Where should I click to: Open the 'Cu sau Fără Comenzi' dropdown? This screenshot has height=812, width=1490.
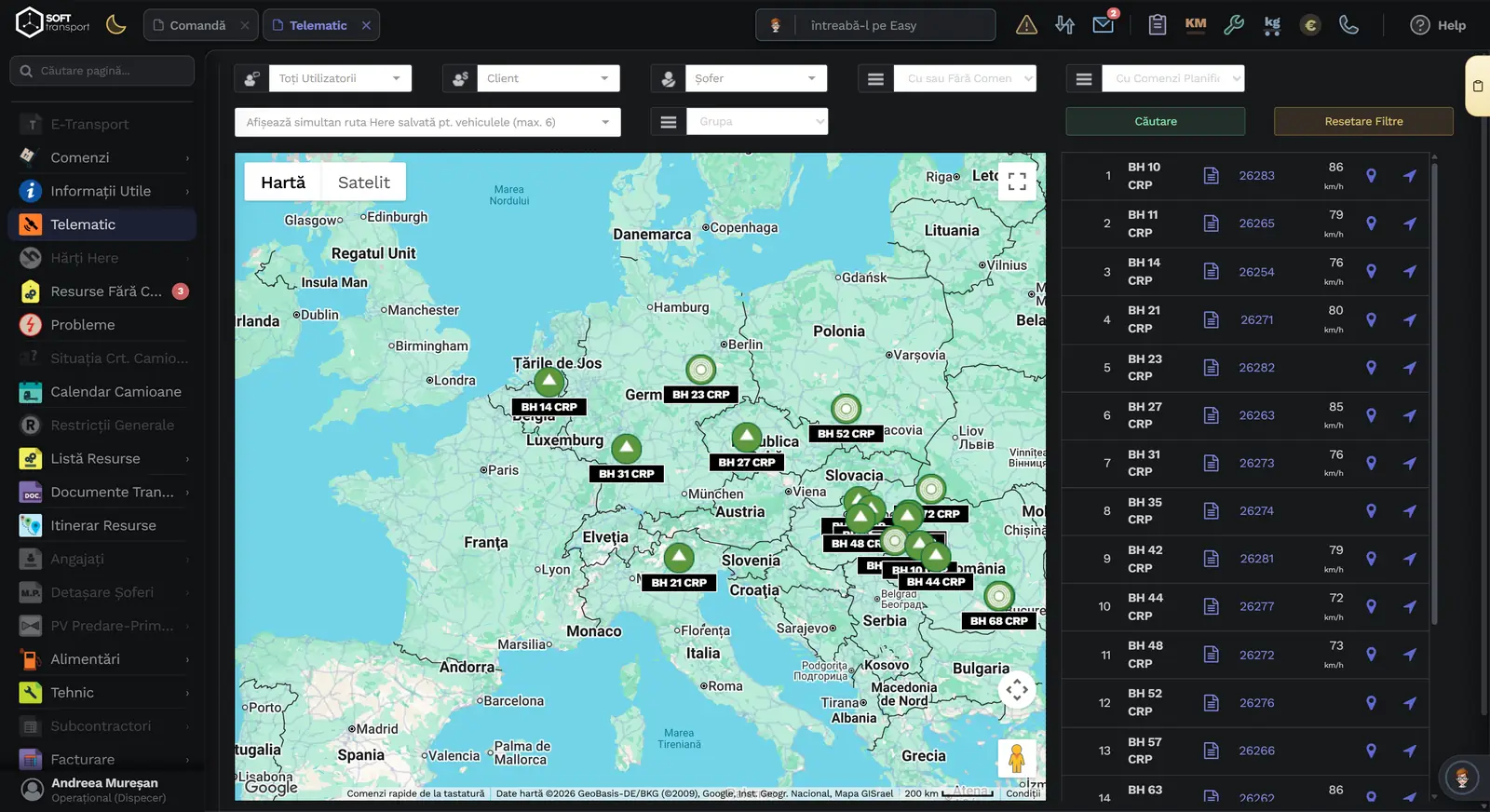tap(965, 78)
